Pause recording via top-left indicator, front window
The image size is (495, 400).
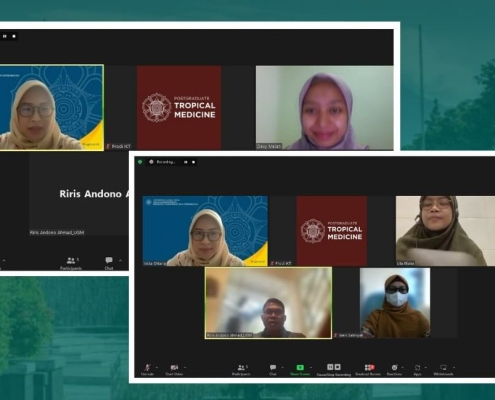(186, 162)
